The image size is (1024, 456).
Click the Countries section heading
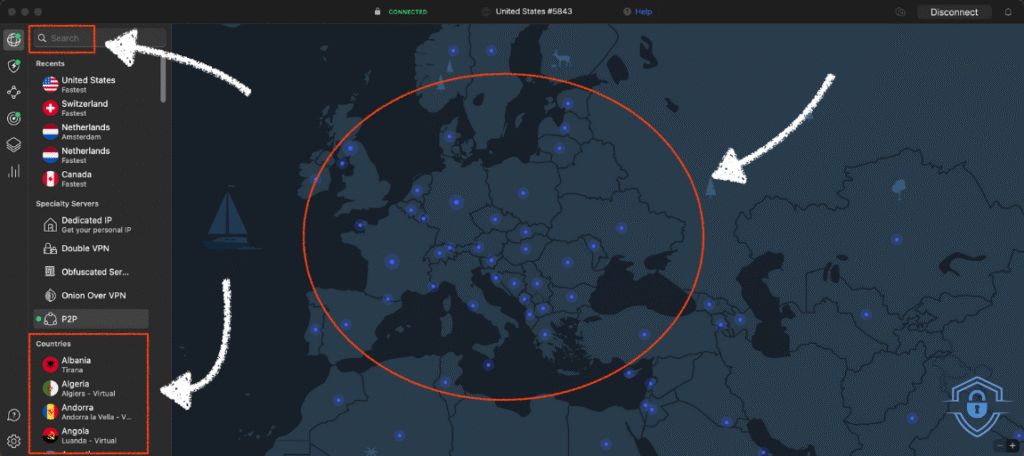pyautogui.click(x=54, y=344)
